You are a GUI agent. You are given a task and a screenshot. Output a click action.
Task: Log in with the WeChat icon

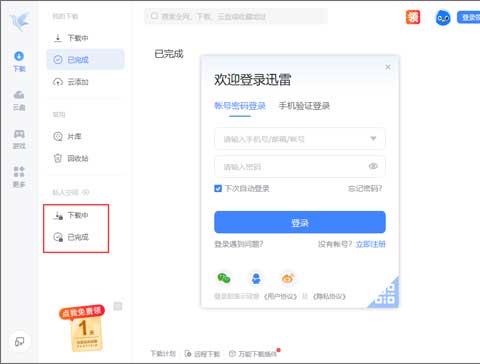tap(224, 278)
